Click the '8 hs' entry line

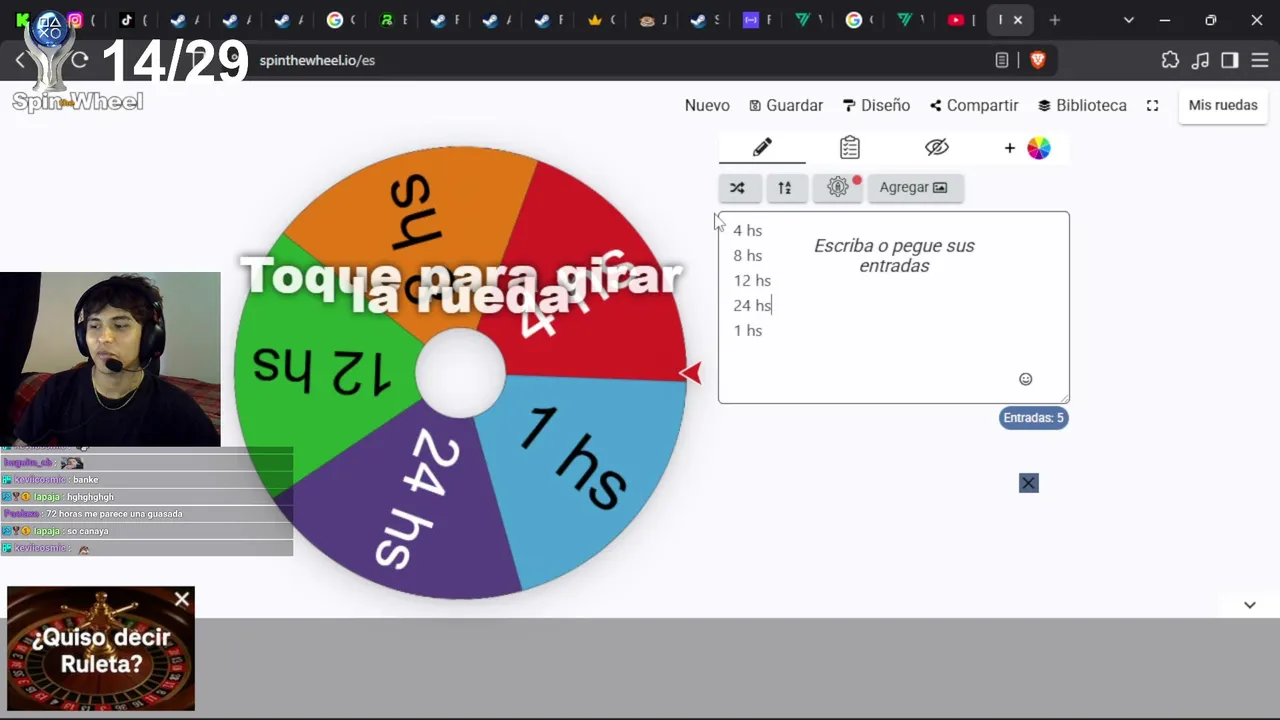pos(748,256)
